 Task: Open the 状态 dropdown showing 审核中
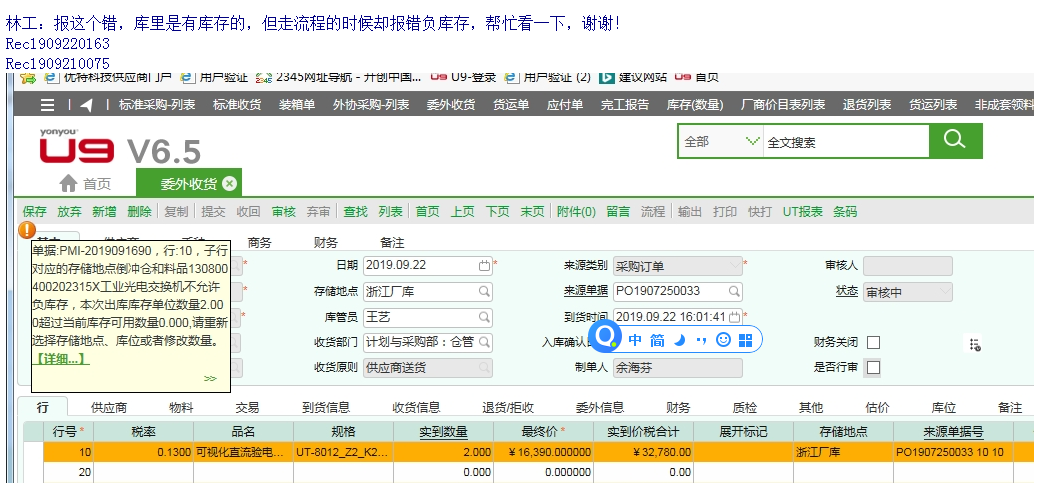[943, 291]
